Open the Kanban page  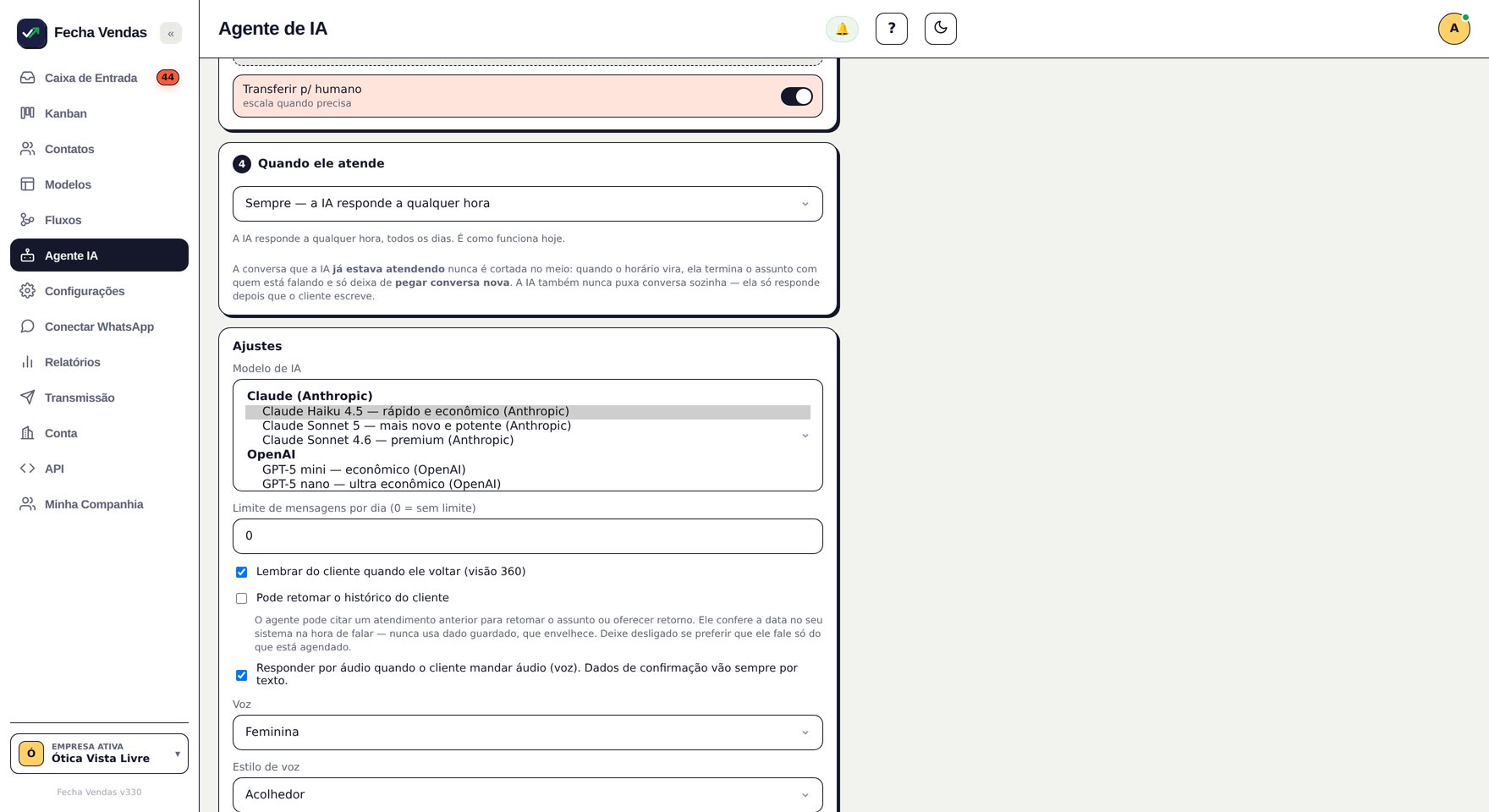[x=99, y=113]
